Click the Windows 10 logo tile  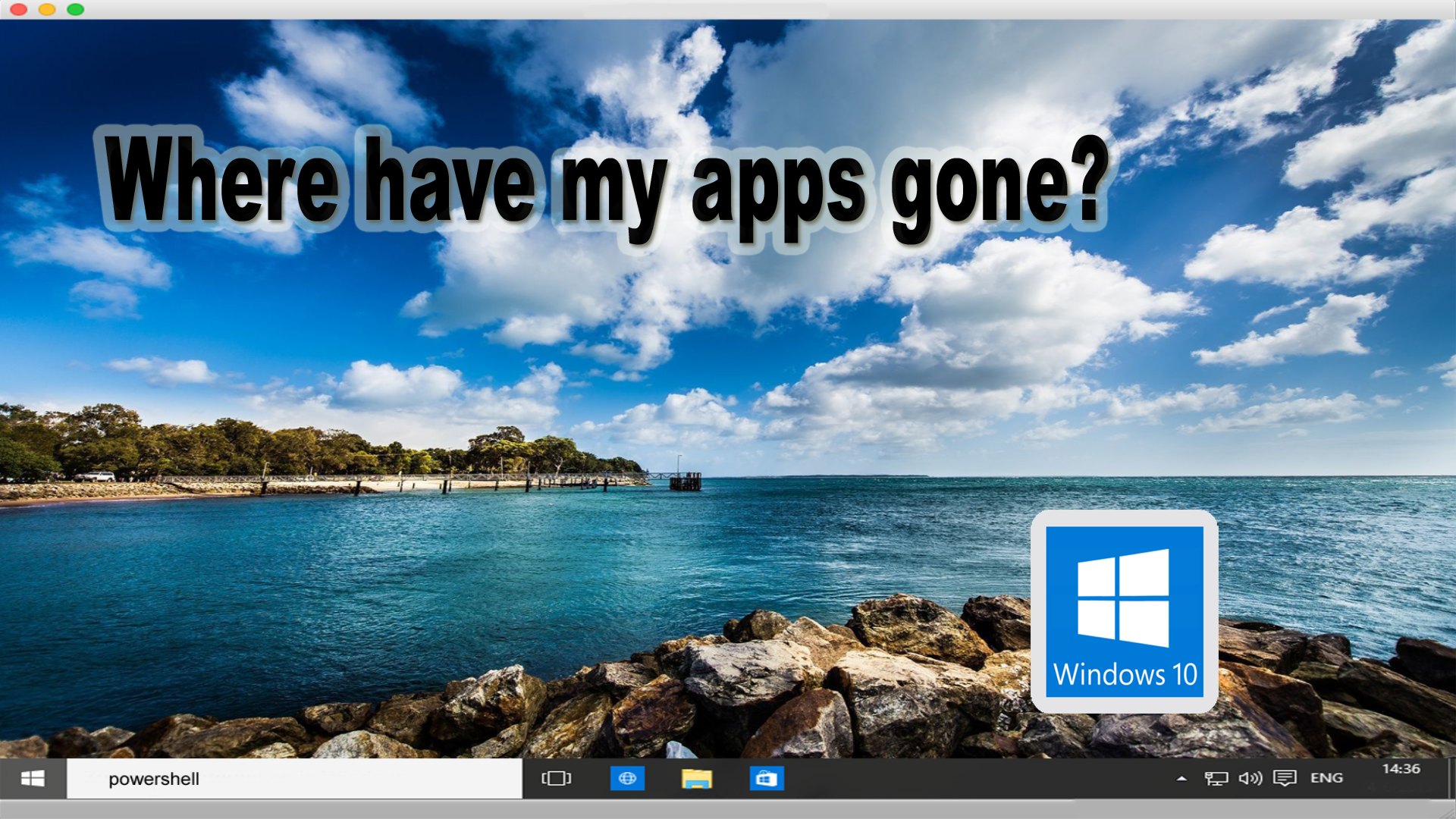[1124, 611]
